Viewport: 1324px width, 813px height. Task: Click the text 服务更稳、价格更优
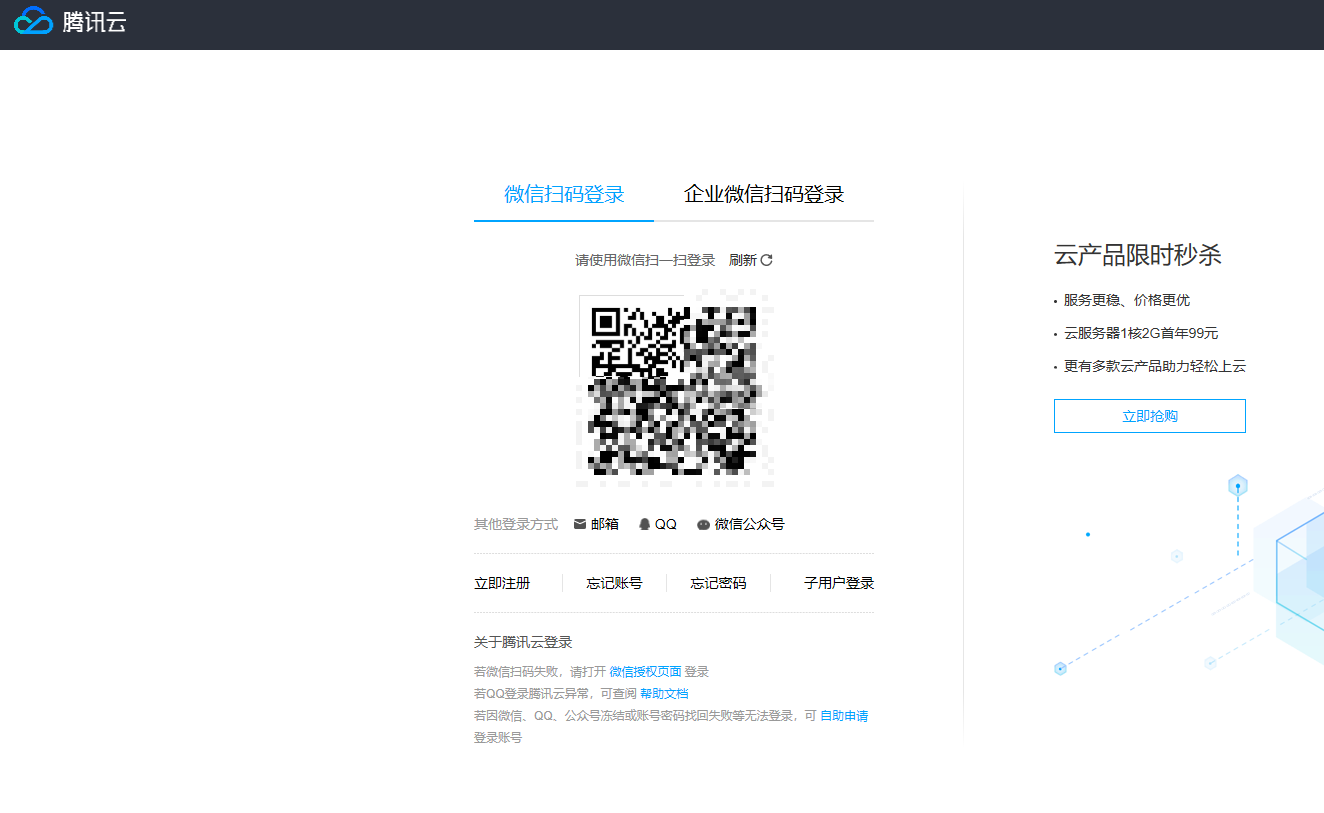(x=1127, y=300)
